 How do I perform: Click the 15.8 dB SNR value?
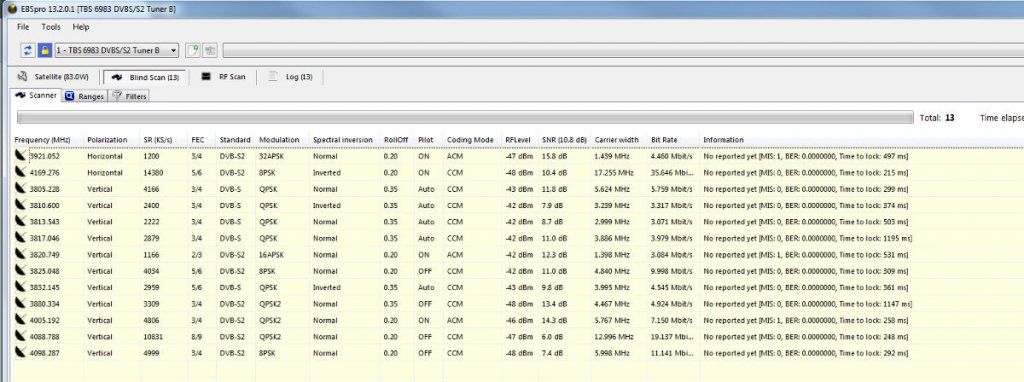[x=554, y=156]
